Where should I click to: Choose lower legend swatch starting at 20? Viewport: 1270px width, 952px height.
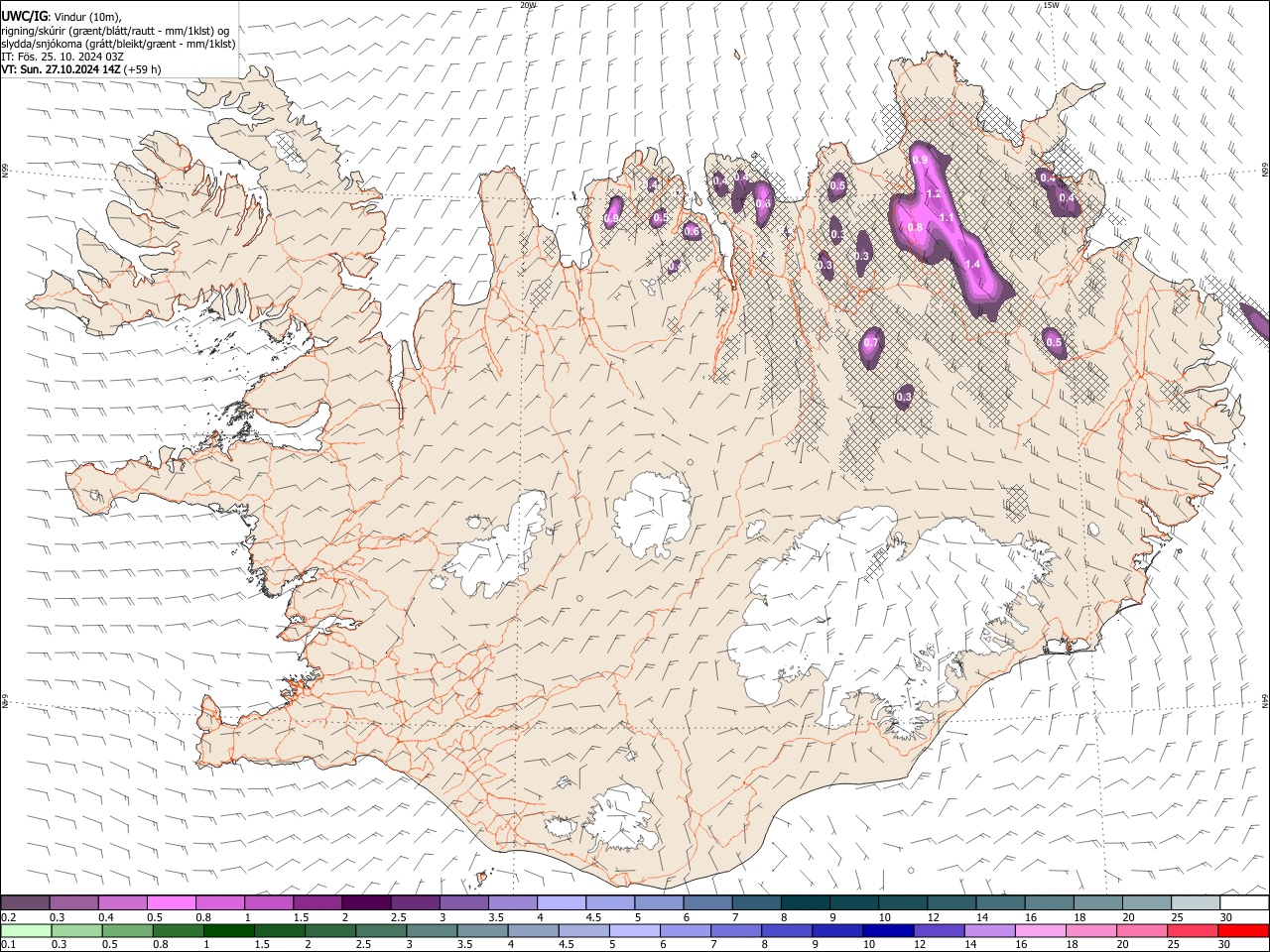(1140, 930)
